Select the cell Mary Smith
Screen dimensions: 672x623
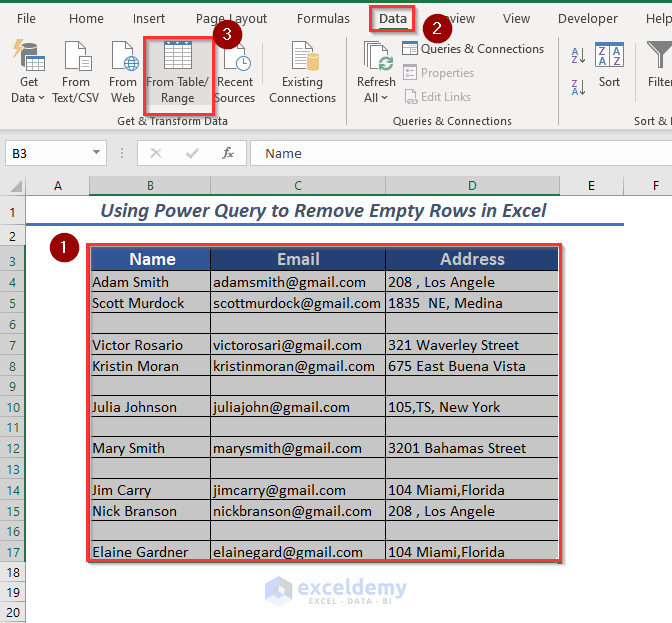click(x=150, y=448)
